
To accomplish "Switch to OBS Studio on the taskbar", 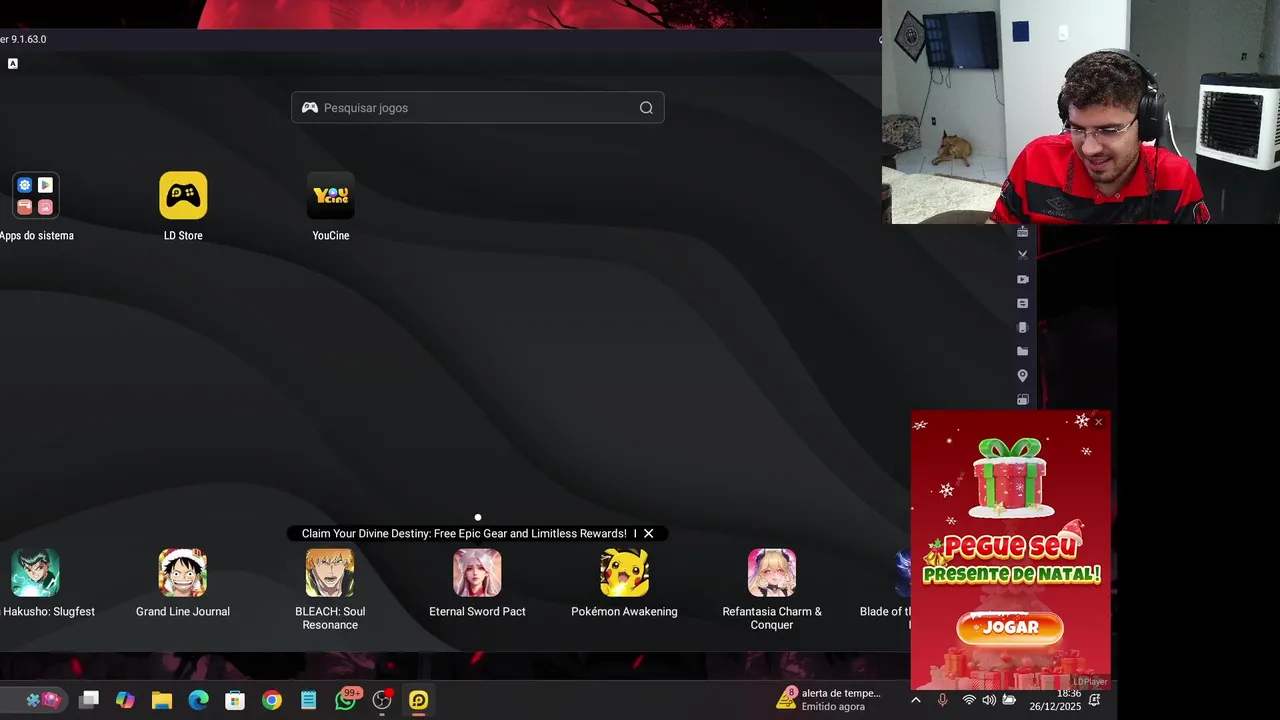I will click(x=382, y=700).
